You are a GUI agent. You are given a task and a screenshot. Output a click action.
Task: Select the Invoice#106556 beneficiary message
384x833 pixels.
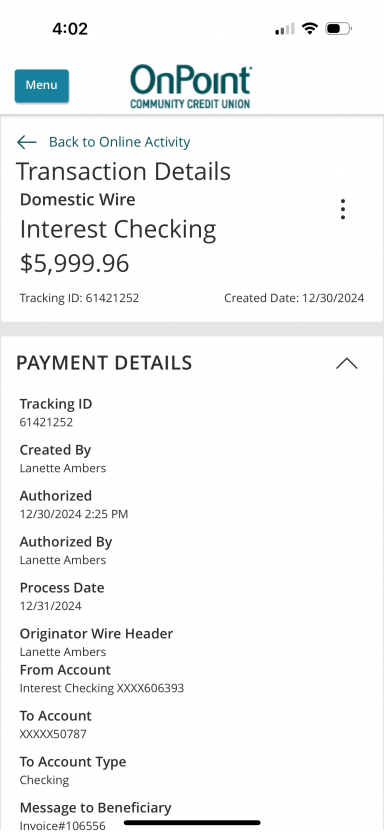click(63, 826)
